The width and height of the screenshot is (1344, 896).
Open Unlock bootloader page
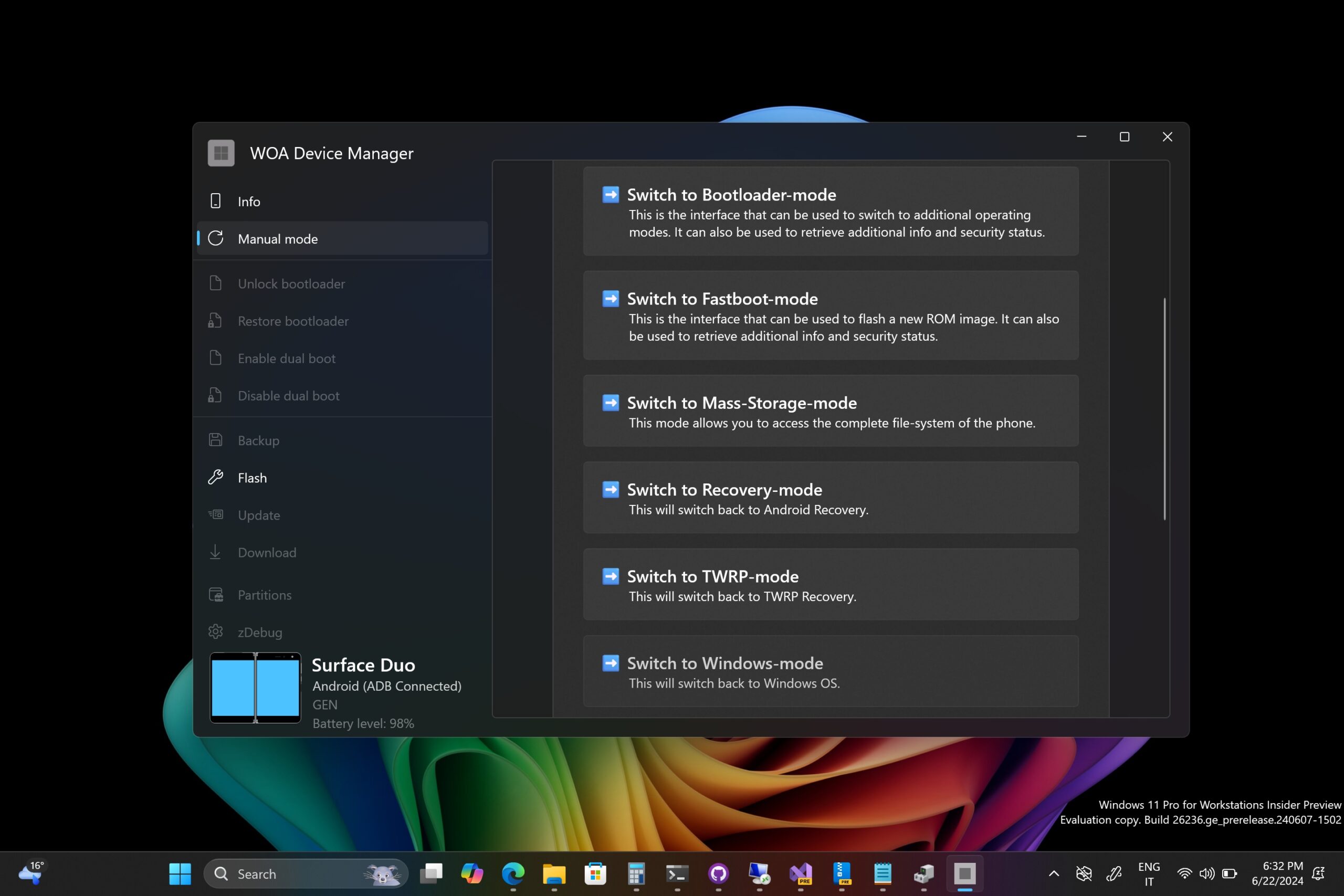[342, 283]
